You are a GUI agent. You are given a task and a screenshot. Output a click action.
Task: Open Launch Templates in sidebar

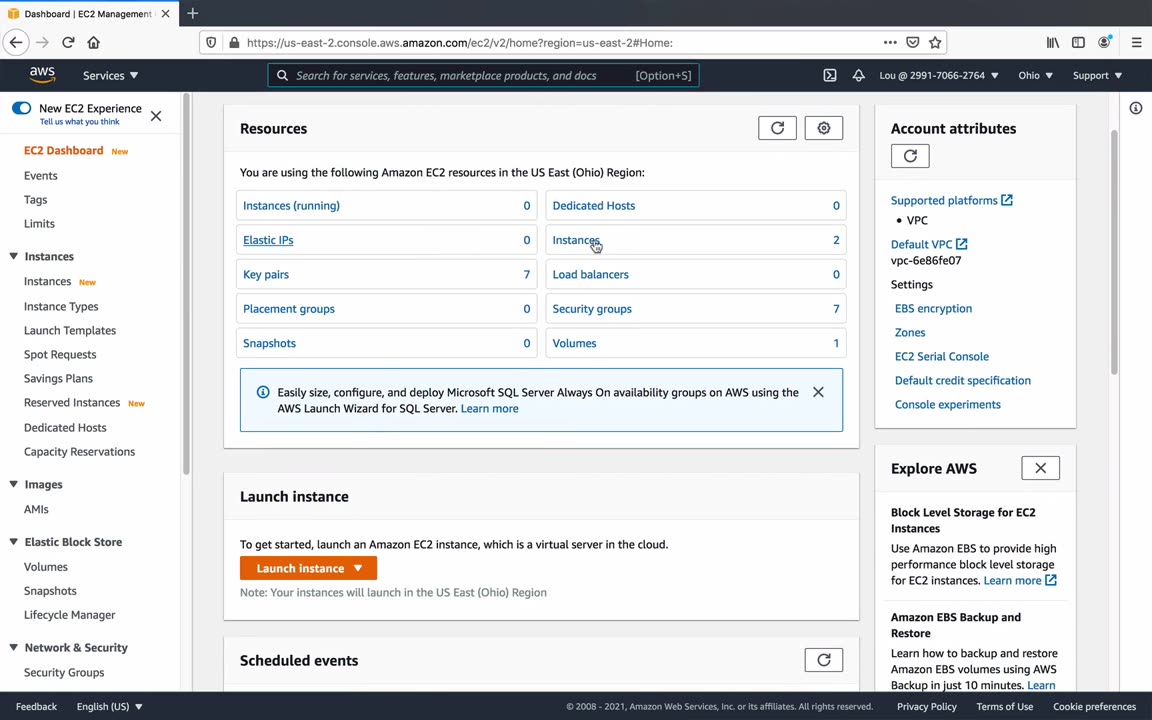(x=70, y=330)
